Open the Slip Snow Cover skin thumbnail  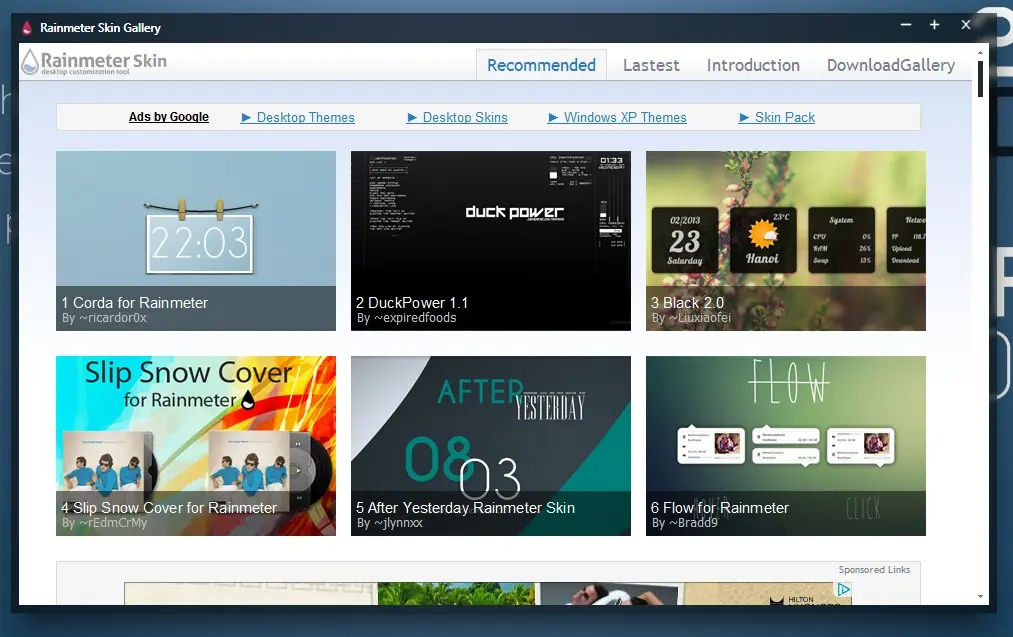point(196,446)
